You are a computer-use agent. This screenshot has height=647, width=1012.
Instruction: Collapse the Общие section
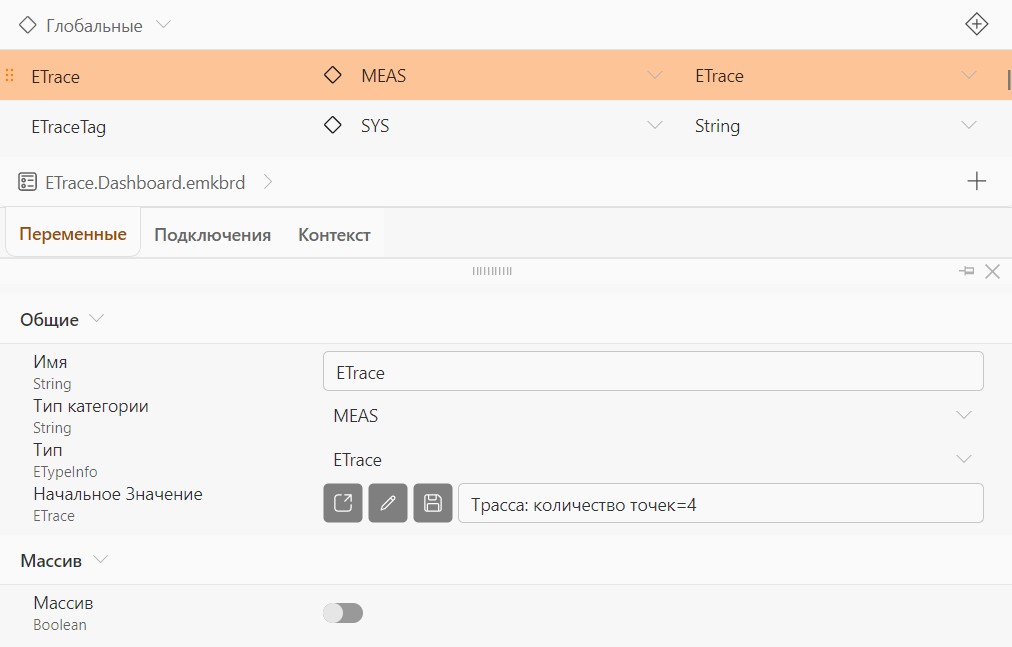coord(96,318)
